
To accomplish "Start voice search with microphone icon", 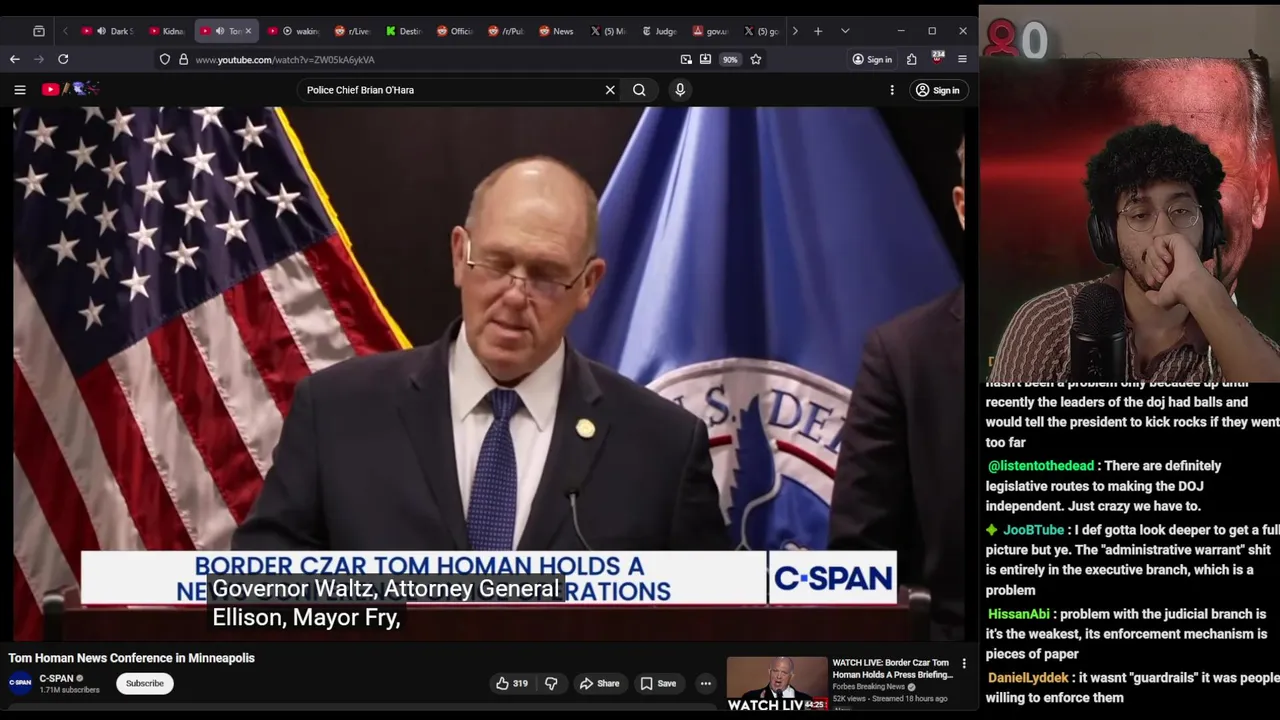I will [x=680, y=90].
